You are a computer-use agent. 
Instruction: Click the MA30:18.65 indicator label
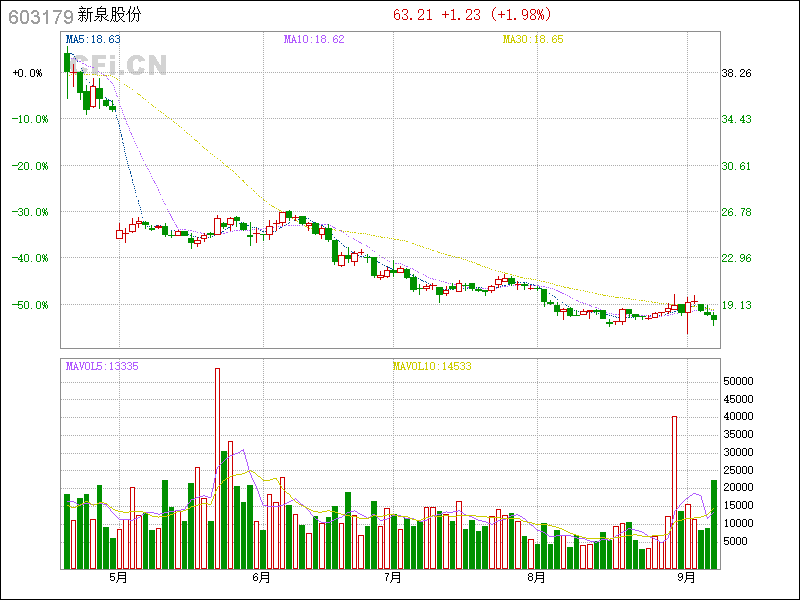pos(533,39)
